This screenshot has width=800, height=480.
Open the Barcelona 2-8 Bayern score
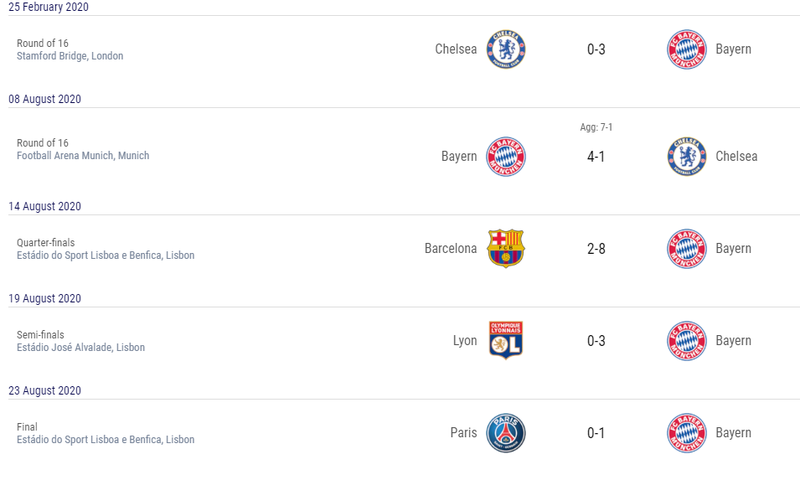(596, 249)
